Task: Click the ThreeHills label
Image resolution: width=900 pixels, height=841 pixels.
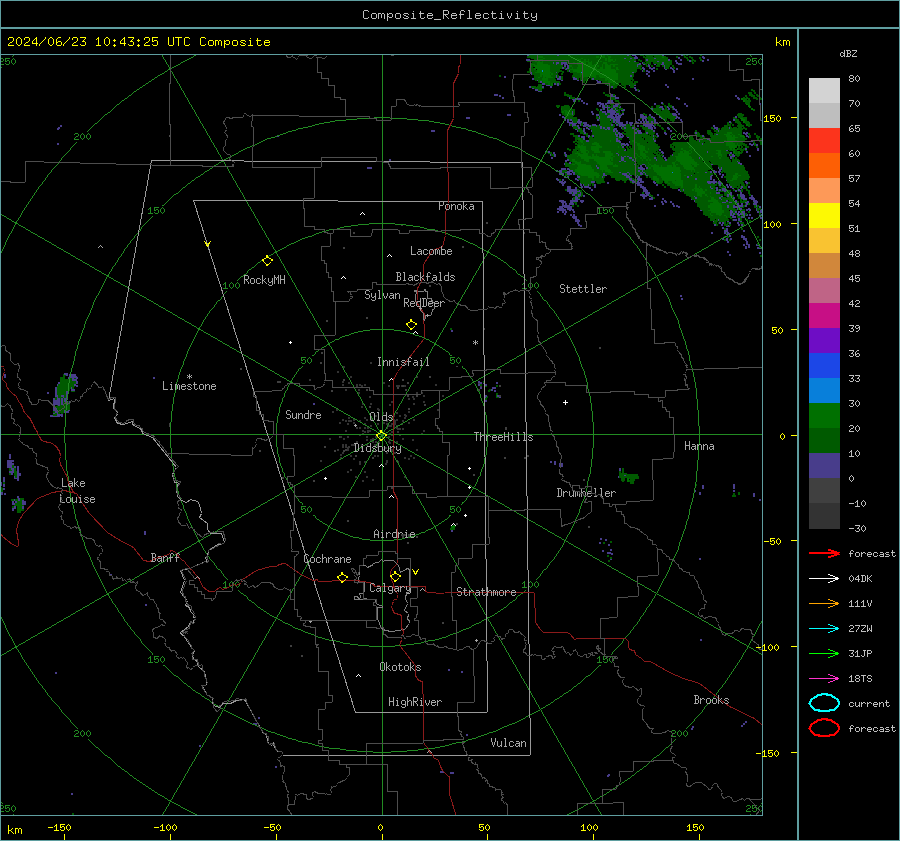Action: click(x=503, y=437)
